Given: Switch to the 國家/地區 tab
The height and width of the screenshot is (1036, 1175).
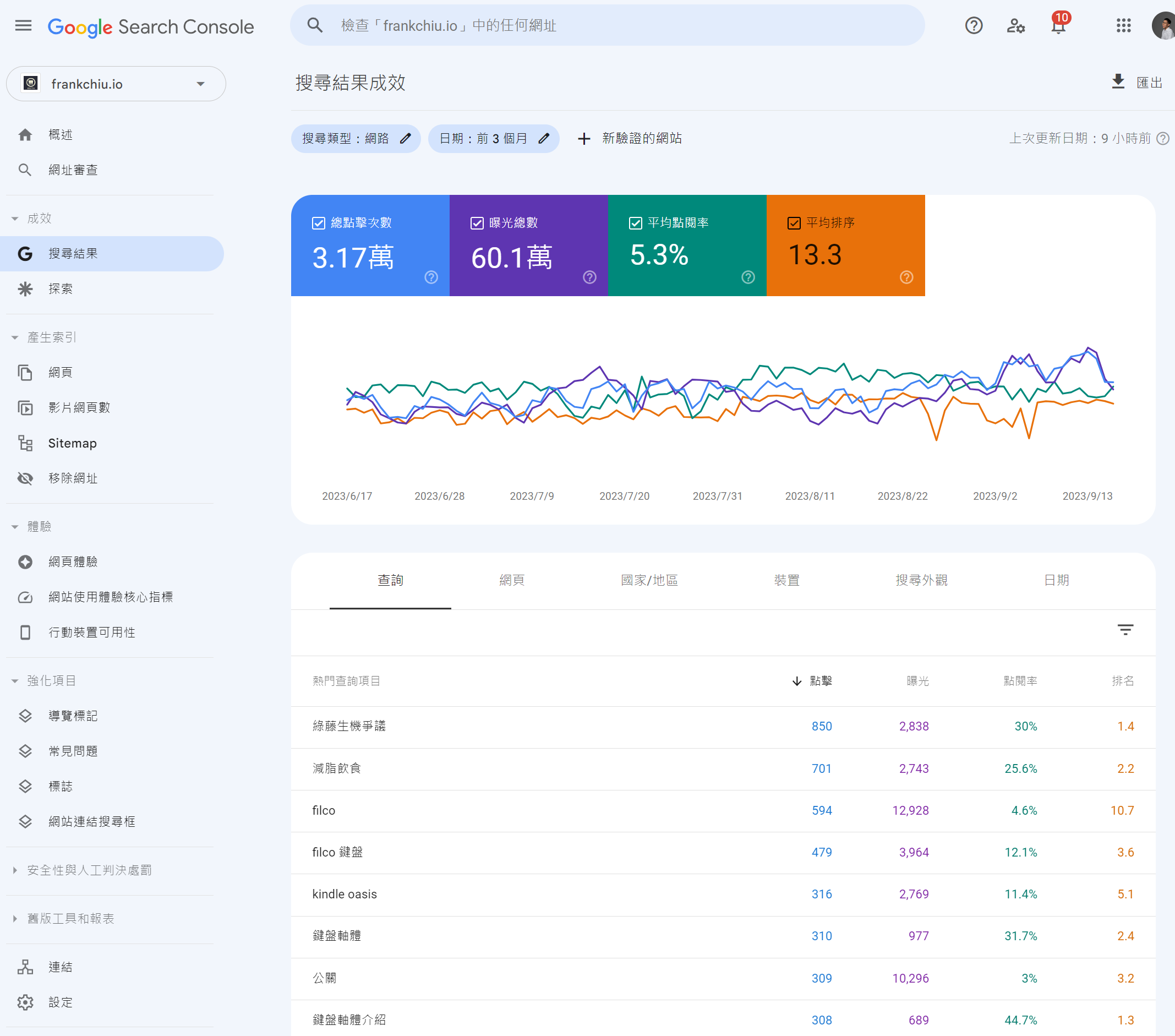Looking at the screenshot, I should [649, 580].
